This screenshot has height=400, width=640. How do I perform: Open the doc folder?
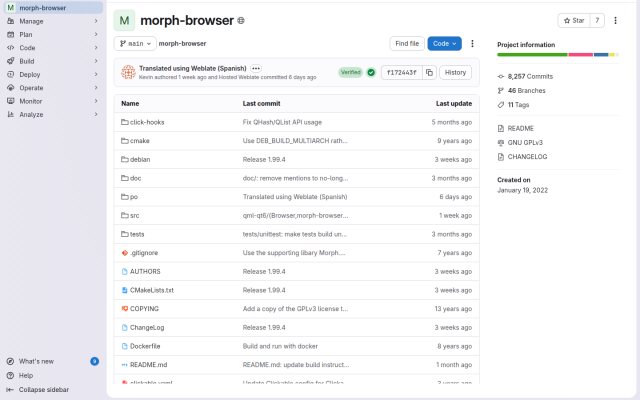[136, 178]
